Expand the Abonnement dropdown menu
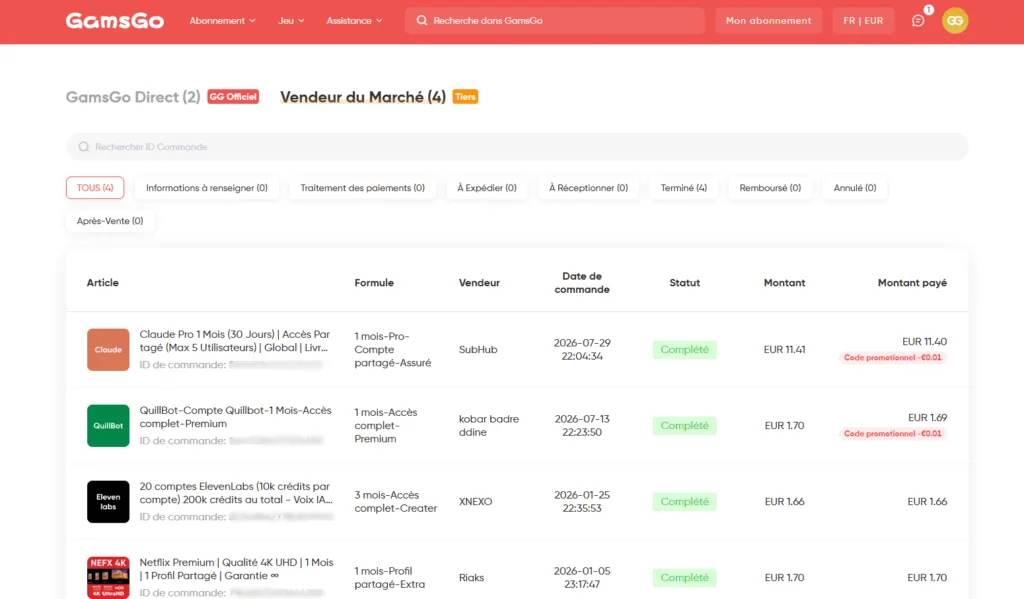 coord(222,21)
